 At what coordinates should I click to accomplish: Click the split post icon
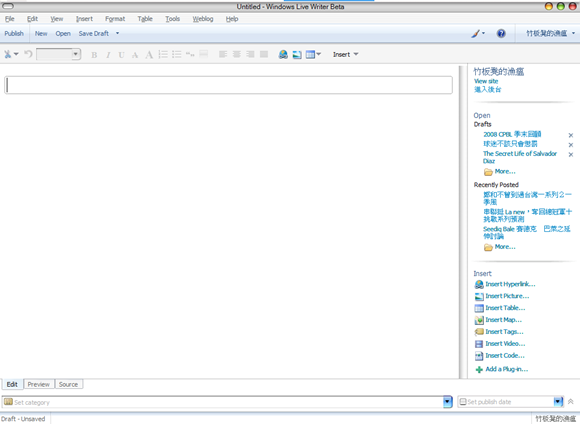point(203,54)
